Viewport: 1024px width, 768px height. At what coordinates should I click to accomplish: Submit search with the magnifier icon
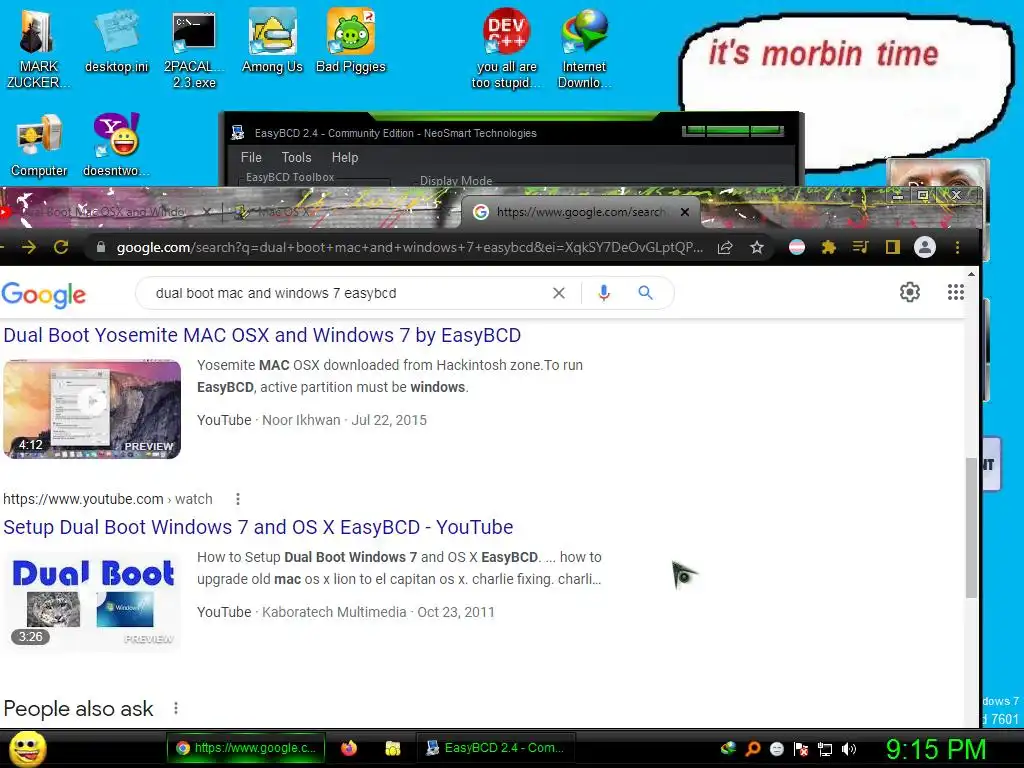[x=645, y=293]
